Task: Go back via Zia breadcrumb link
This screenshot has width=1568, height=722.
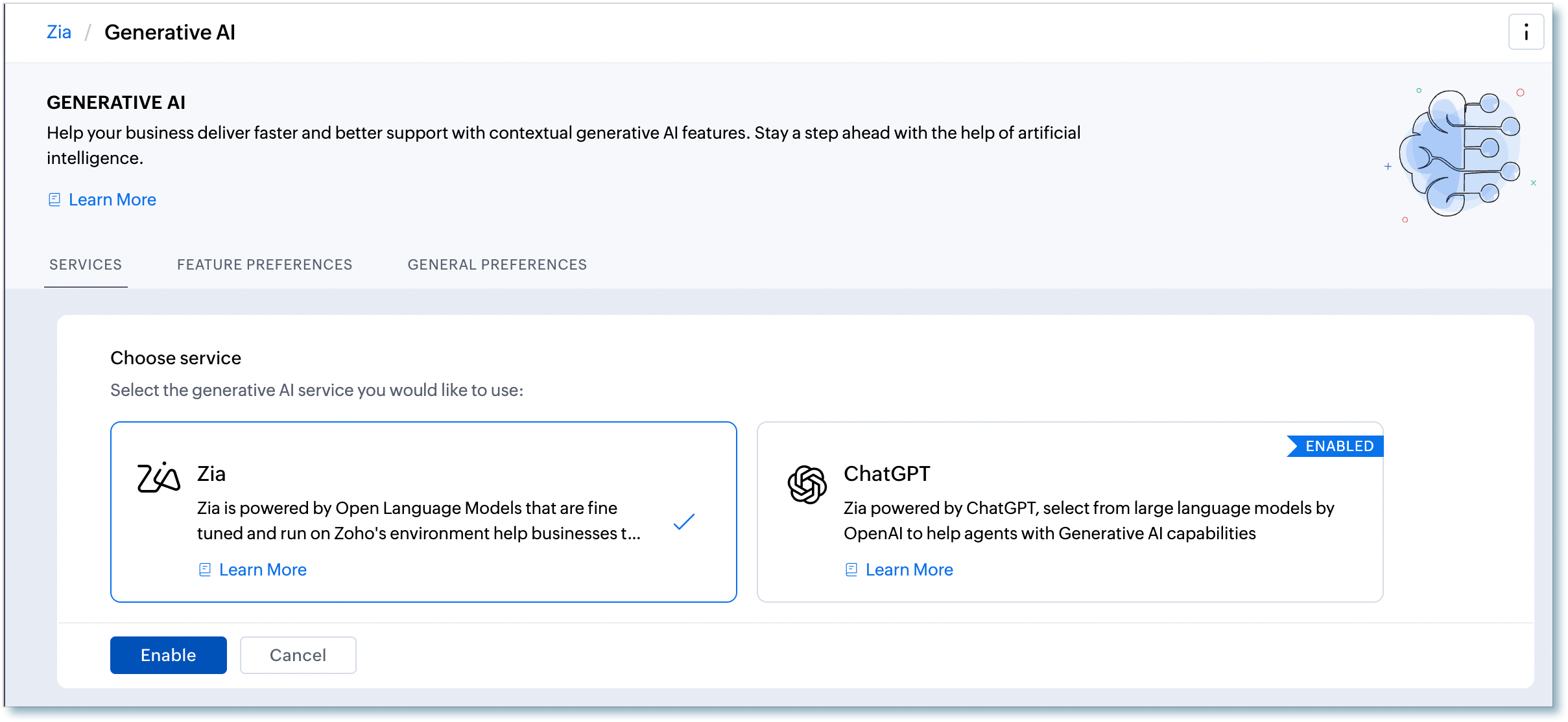Action: pyautogui.click(x=59, y=32)
